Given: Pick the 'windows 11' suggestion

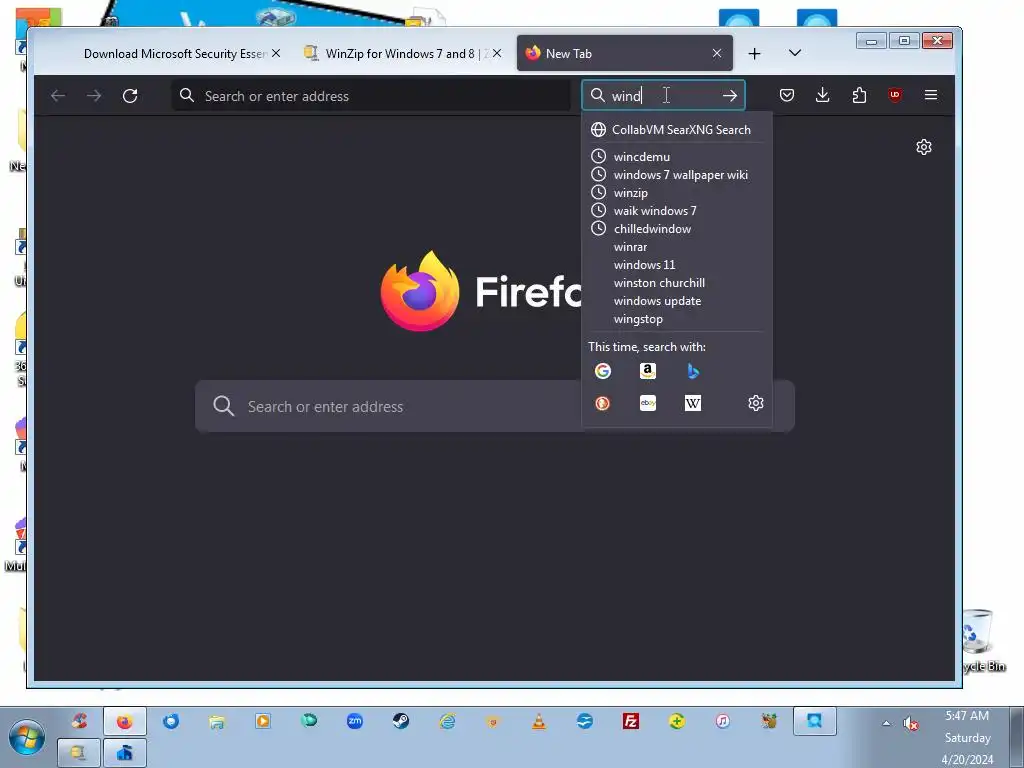Looking at the screenshot, I should pyautogui.click(x=677, y=264).
